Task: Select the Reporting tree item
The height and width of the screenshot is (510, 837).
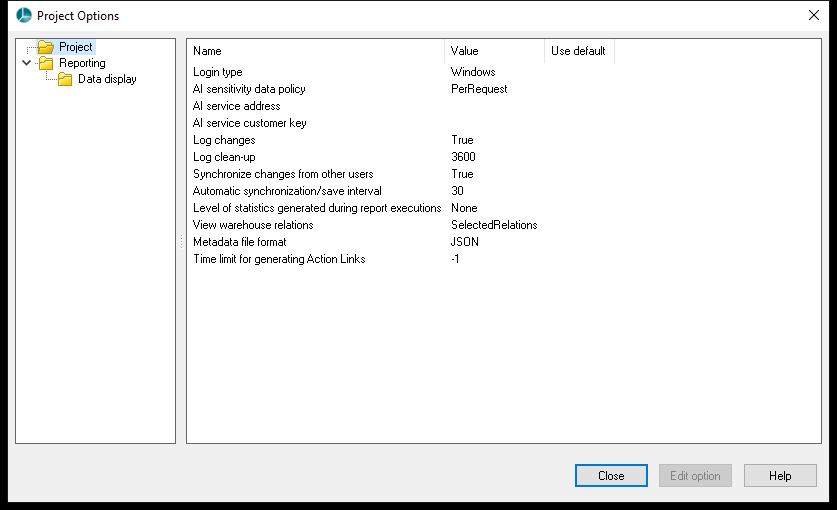Action: [82, 63]
